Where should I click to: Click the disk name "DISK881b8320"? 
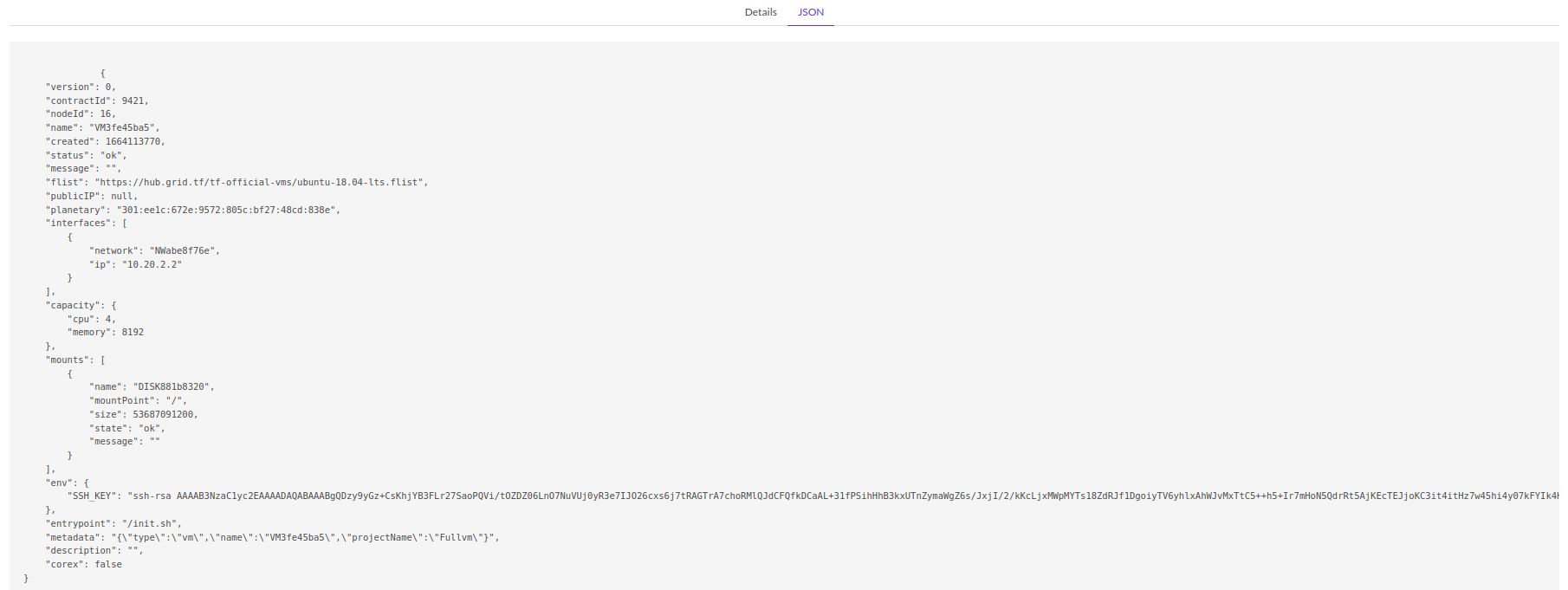[x=172, y=387]
